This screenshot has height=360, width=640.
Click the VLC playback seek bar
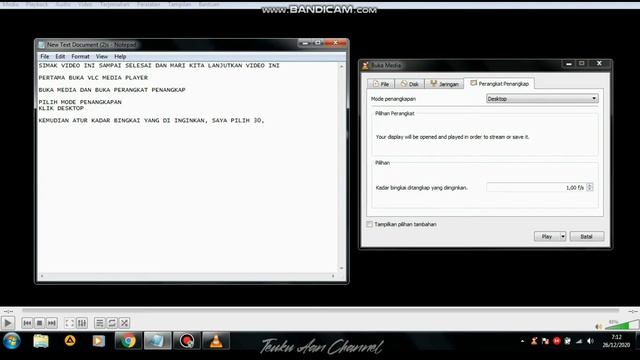[x=320, y=311]
